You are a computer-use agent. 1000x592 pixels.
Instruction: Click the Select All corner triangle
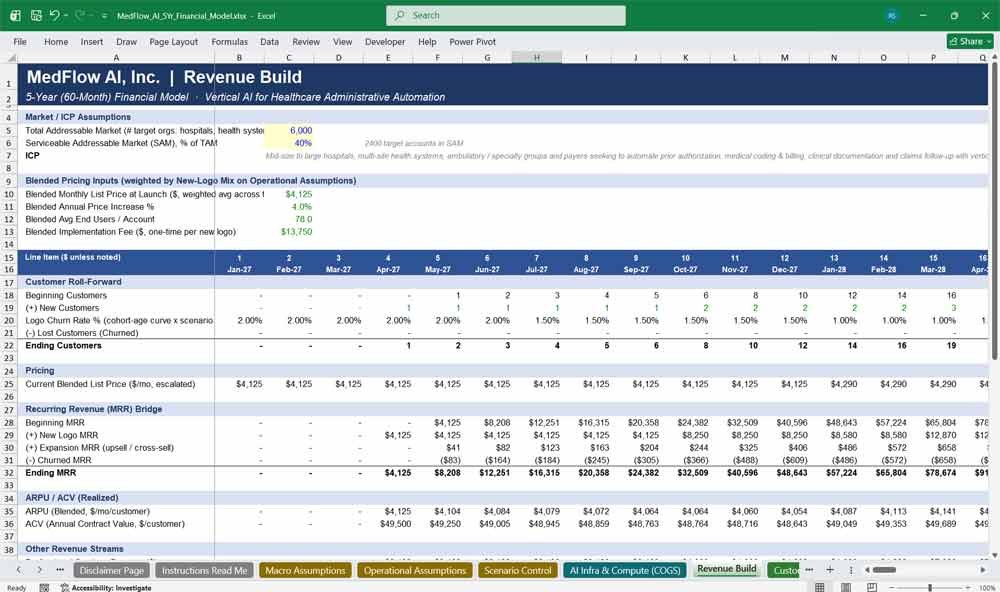[x=11, y=57]
